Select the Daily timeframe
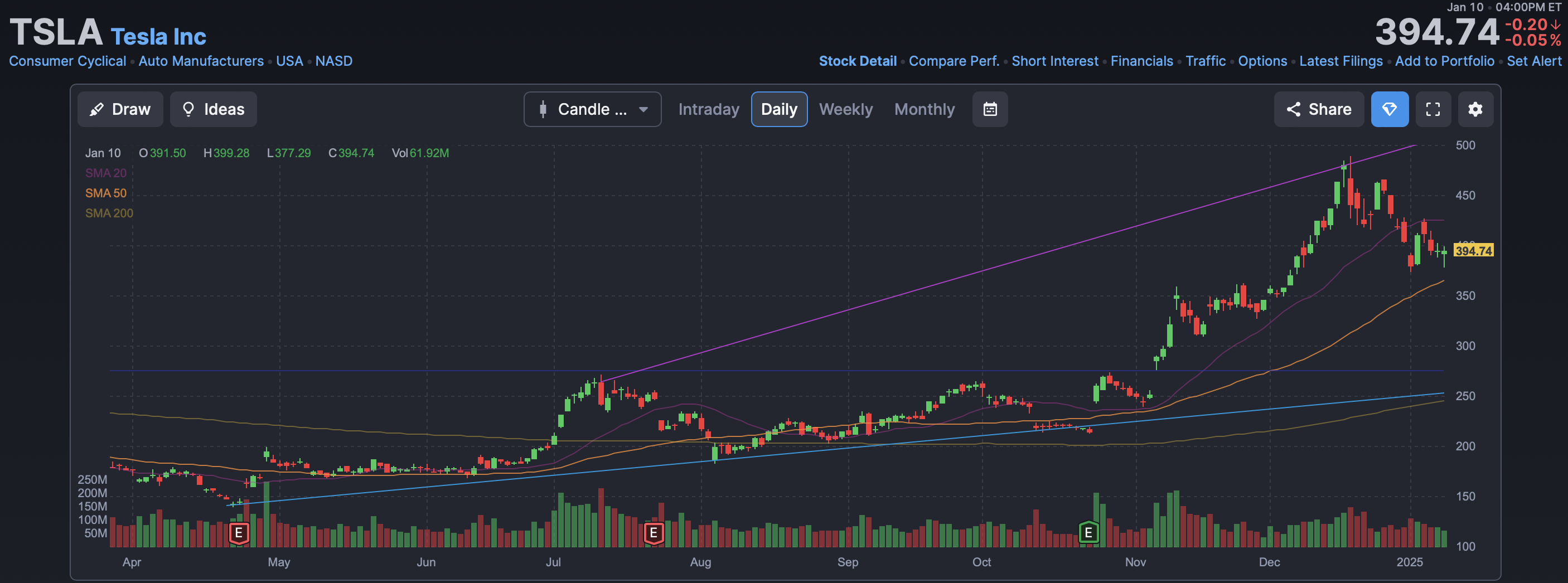 779,110
